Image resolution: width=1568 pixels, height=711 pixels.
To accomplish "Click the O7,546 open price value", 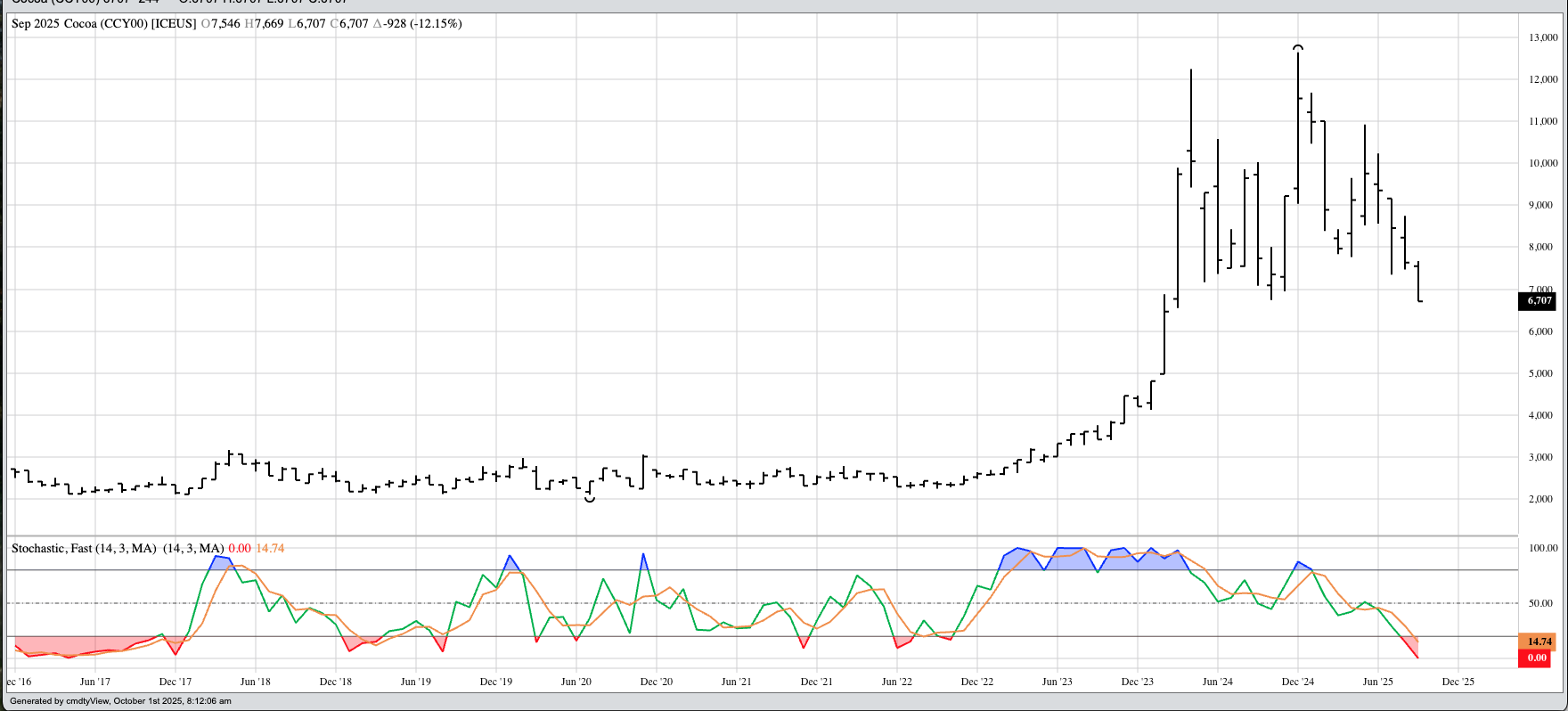I will pyautogui.click(x=221, y=24).
